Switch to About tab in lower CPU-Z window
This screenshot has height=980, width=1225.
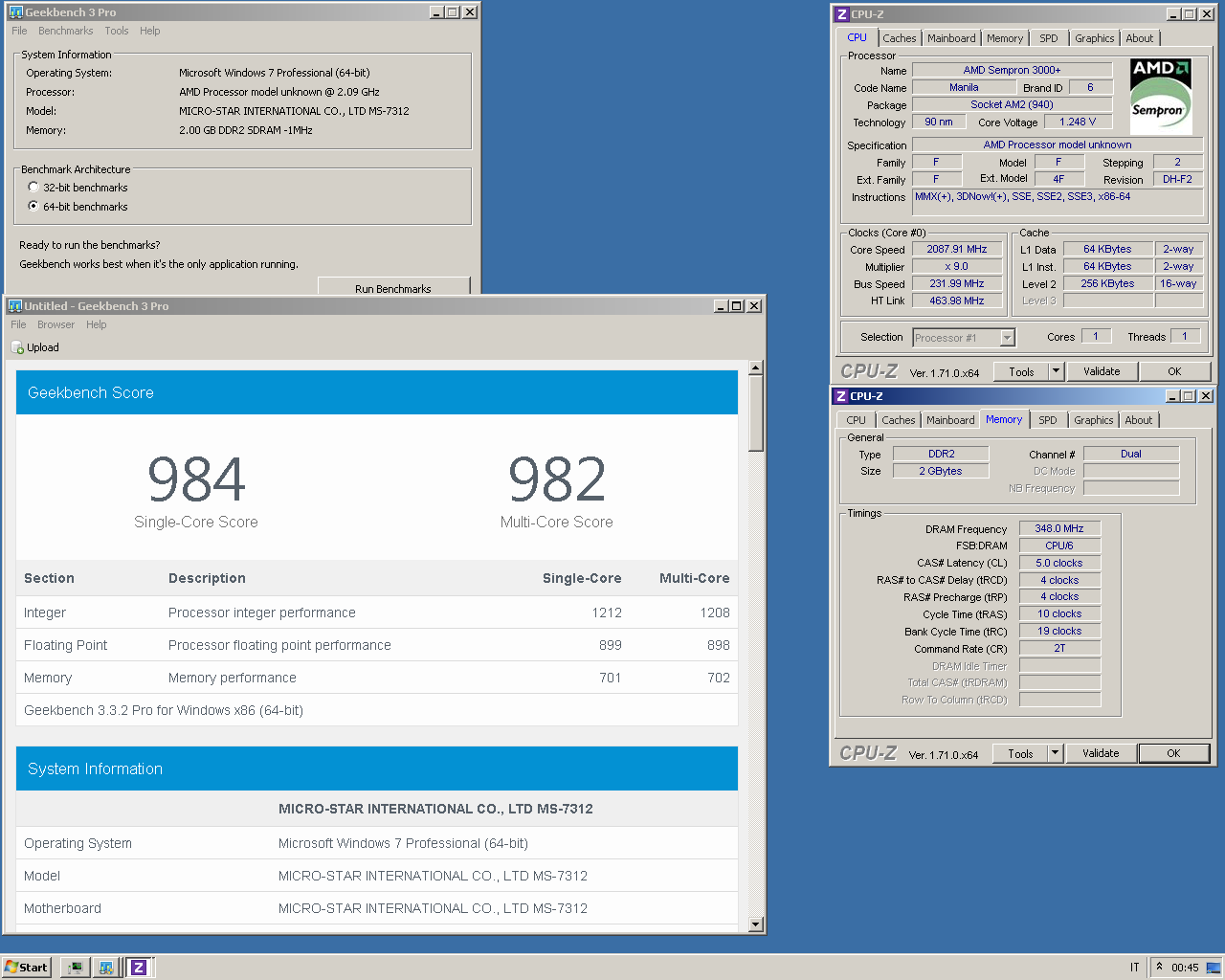(x=1139, y=420)
